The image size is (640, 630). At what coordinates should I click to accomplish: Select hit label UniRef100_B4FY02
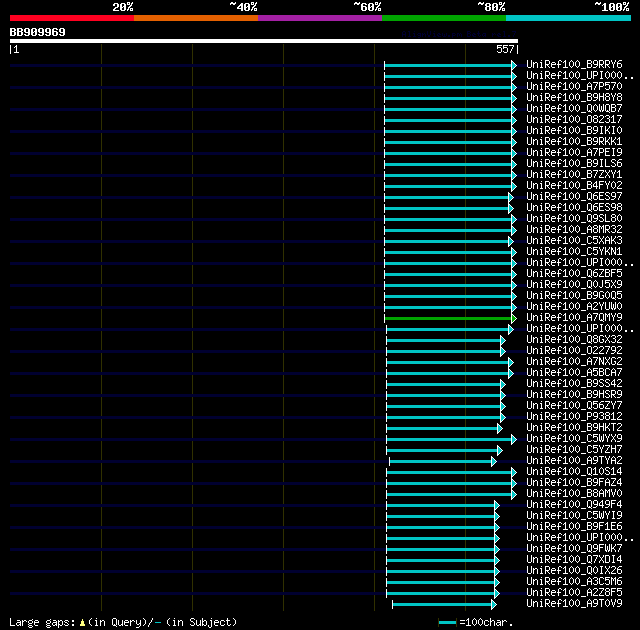(x=574, y=186)
